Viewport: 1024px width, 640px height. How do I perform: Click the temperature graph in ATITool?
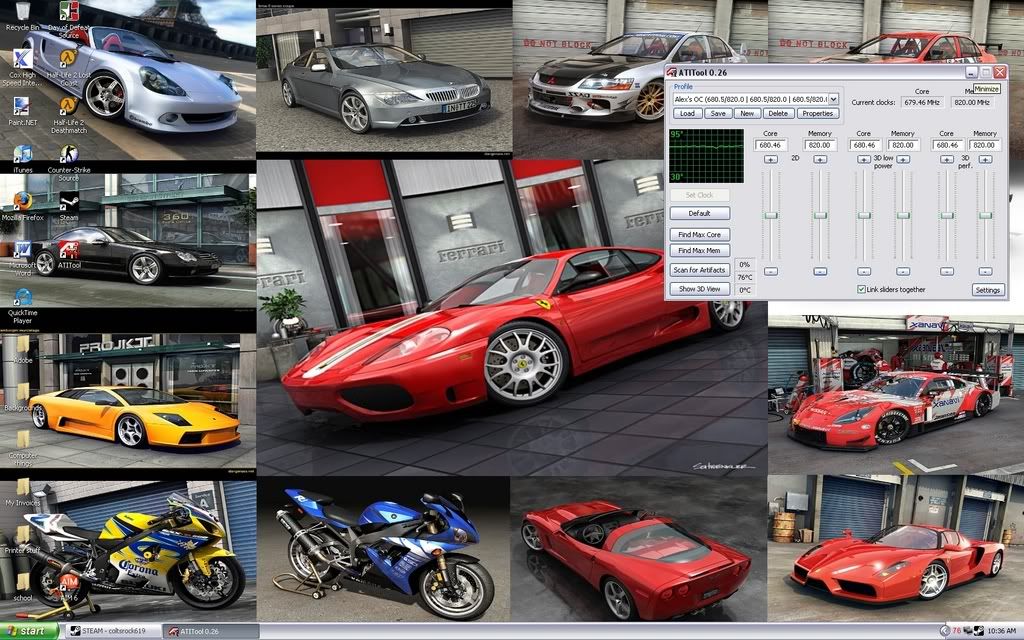tap(706, 156)
